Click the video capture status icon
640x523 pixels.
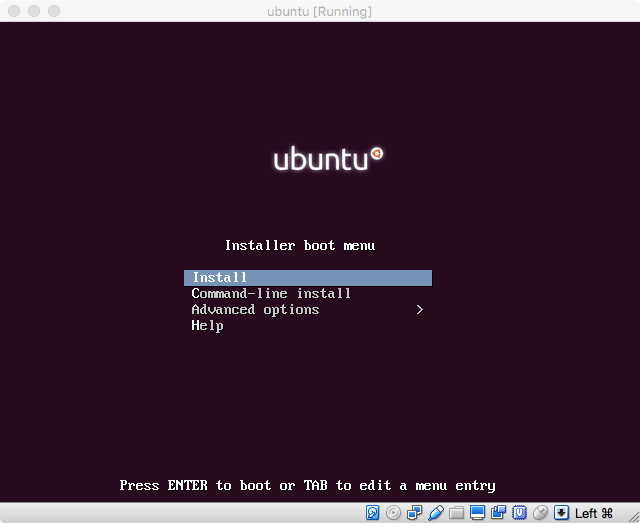click(498, 512)
